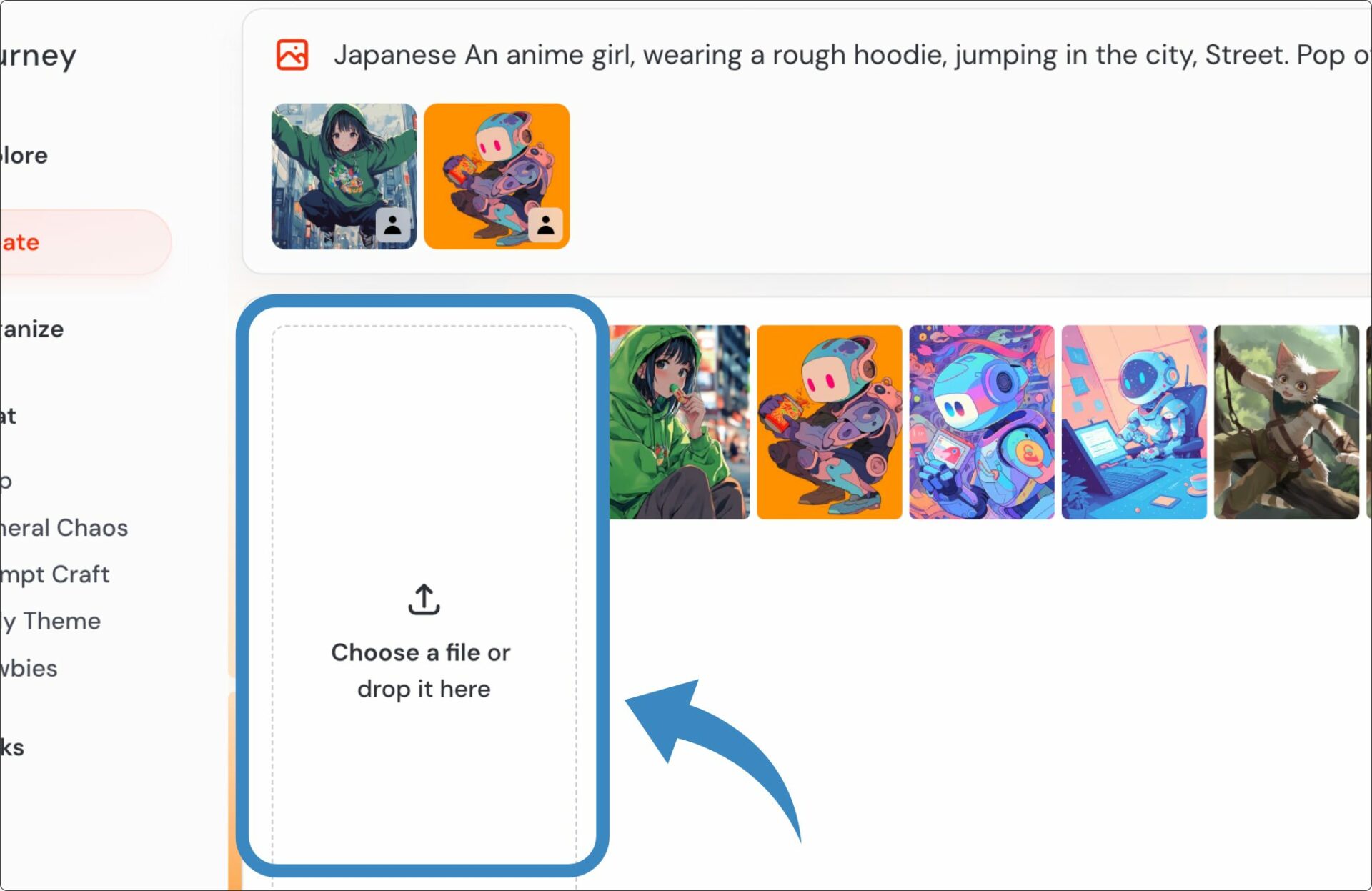Click the upload icon to add file
This screenshot has height=891, width=1372.
coord(425,598)
